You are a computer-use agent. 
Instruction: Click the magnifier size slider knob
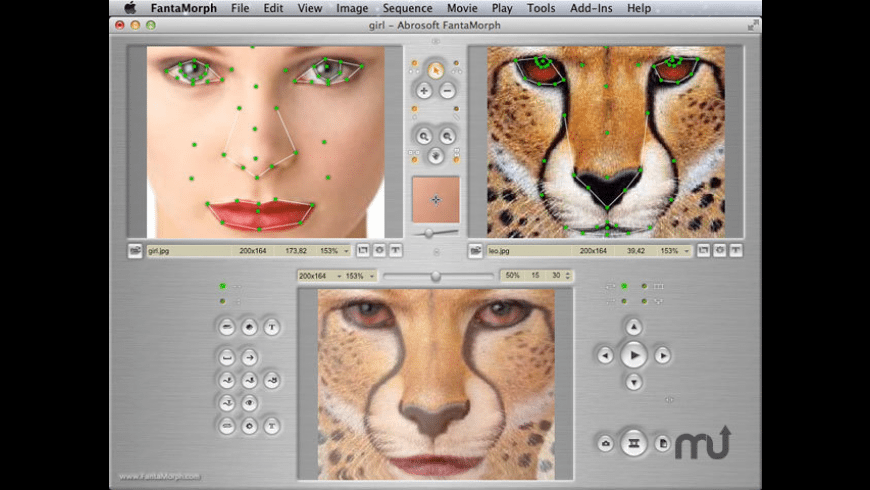(429, 234)
